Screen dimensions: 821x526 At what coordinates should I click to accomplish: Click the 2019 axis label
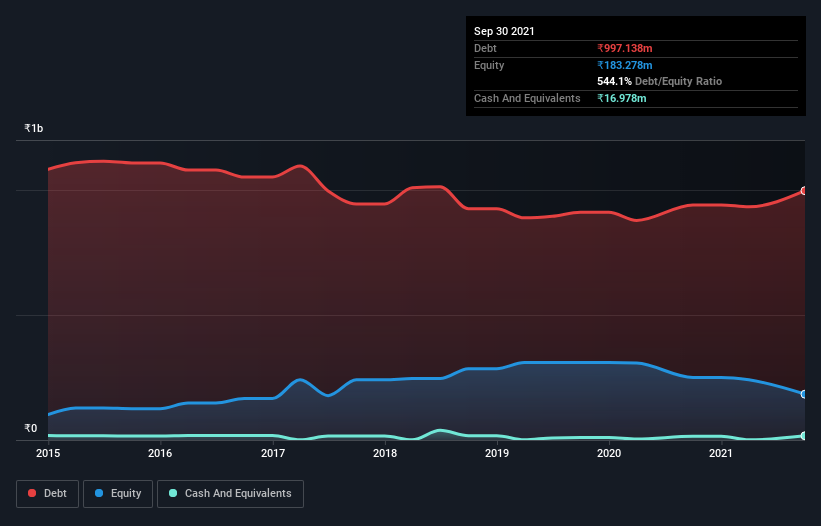497,453
